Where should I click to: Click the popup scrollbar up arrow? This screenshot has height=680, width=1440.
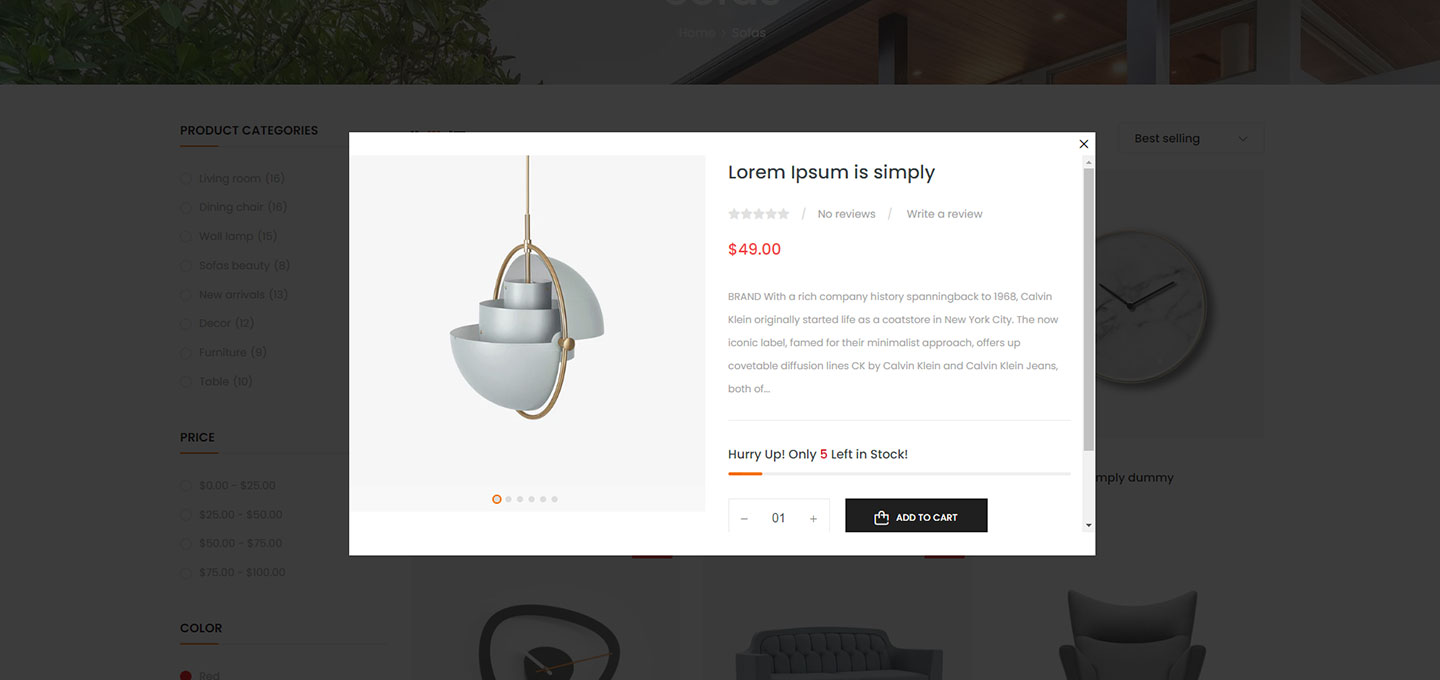pos(1089,161)
